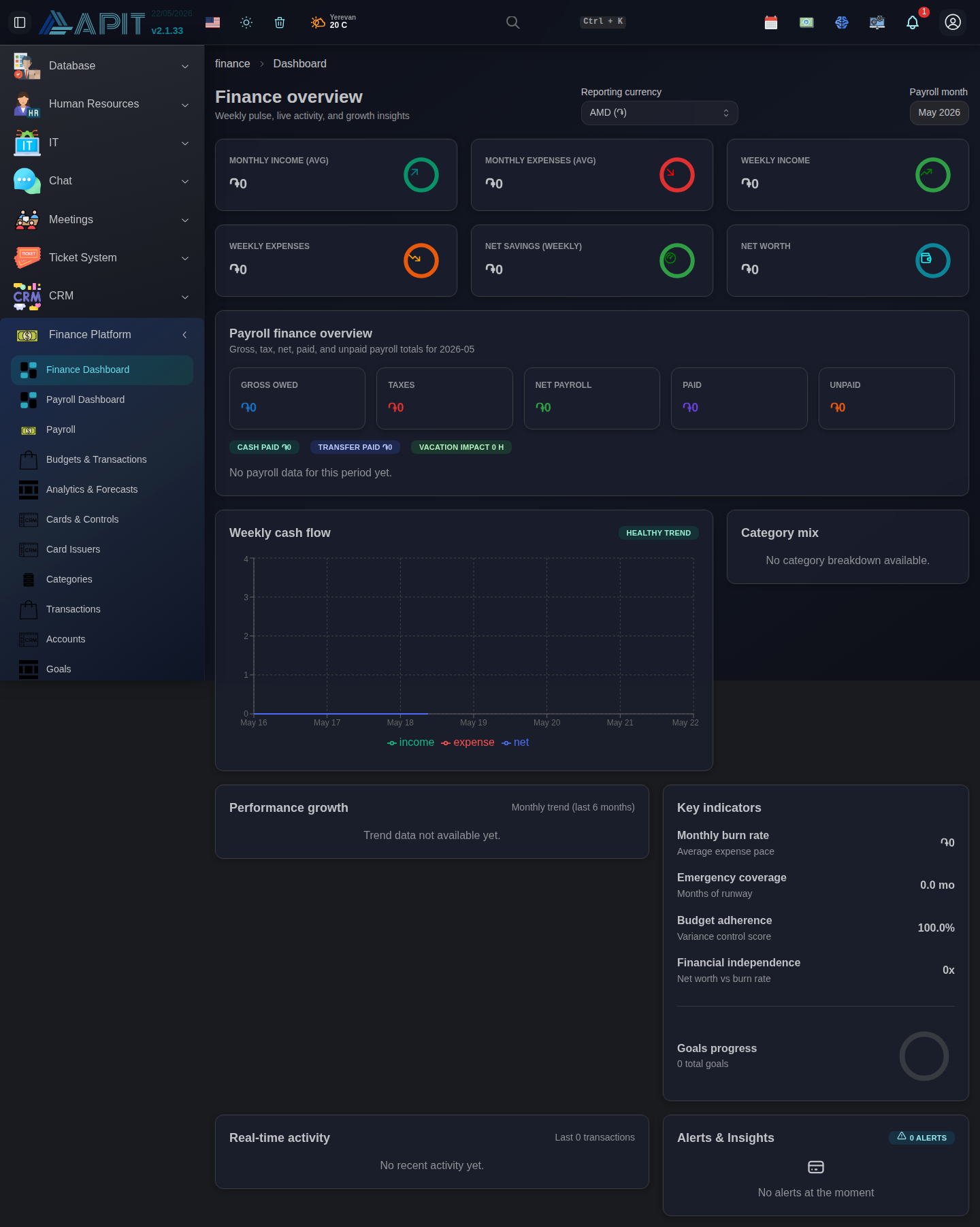Toggle the sidebar collapse icon
Image resolution: width=980 pixels, height=1227 pixels.
20,22
